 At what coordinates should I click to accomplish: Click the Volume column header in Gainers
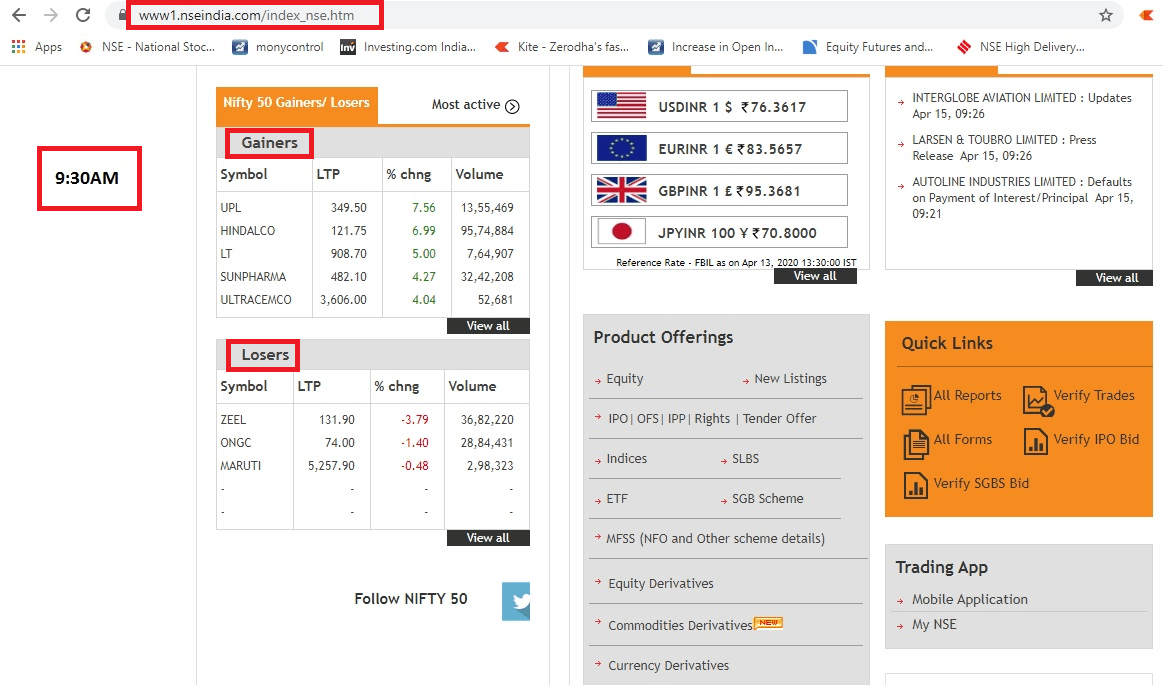pos(479,174)
